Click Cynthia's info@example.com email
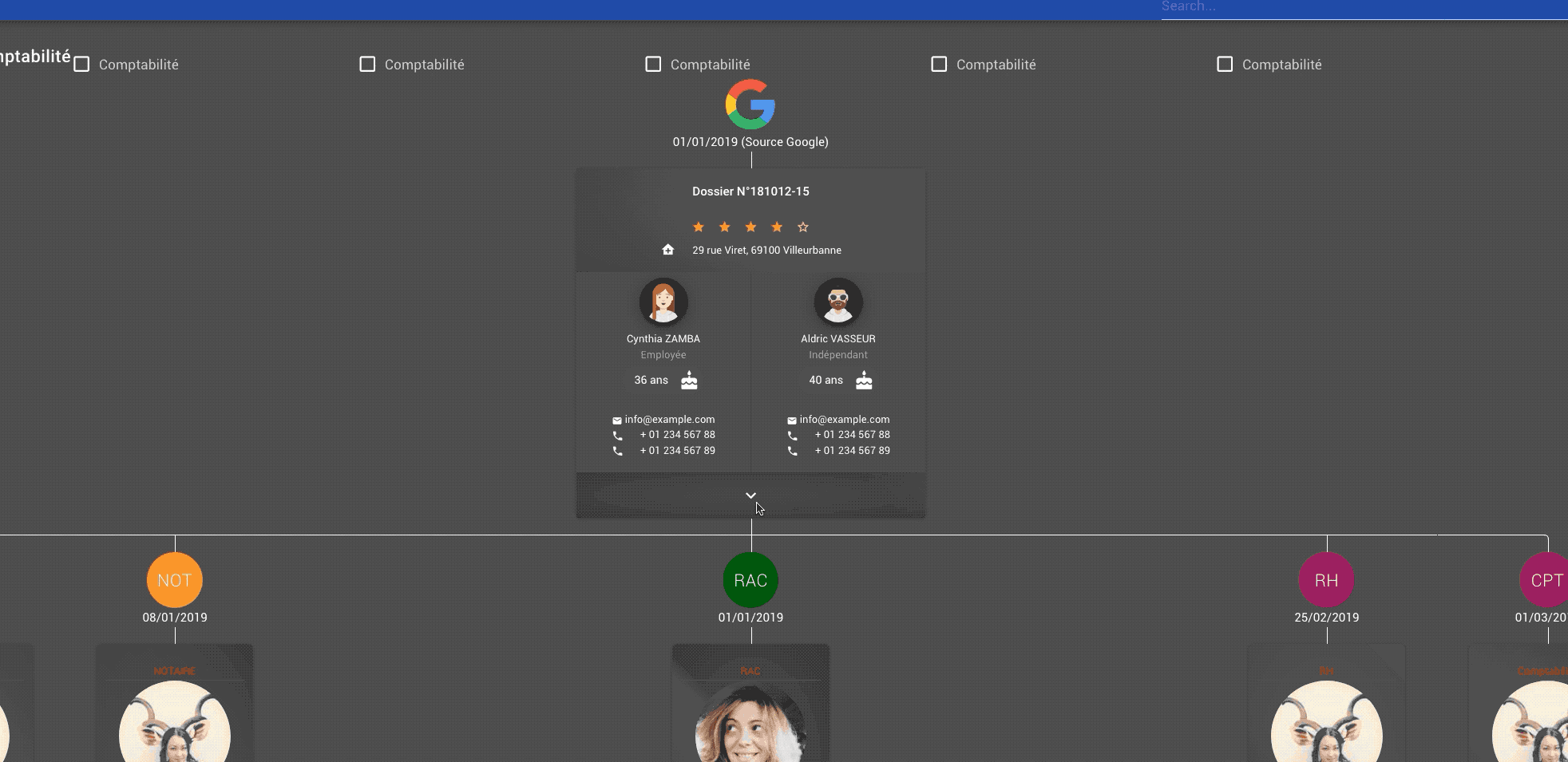The height and width of the screenshot is (762, 1568). pyautogui.click(x=670, y=419)
